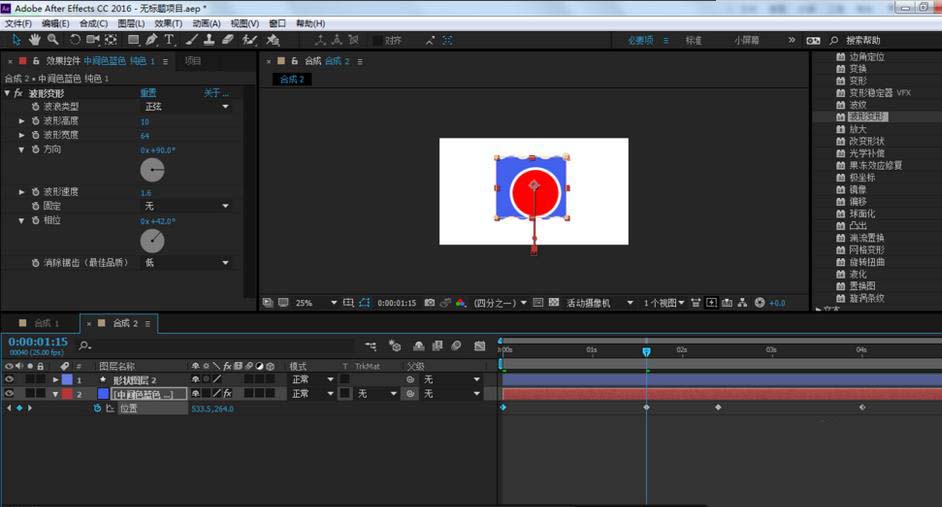Adjust the 方向 angle dial
This screenshot has height=507, width=942.
click(152, 170)
